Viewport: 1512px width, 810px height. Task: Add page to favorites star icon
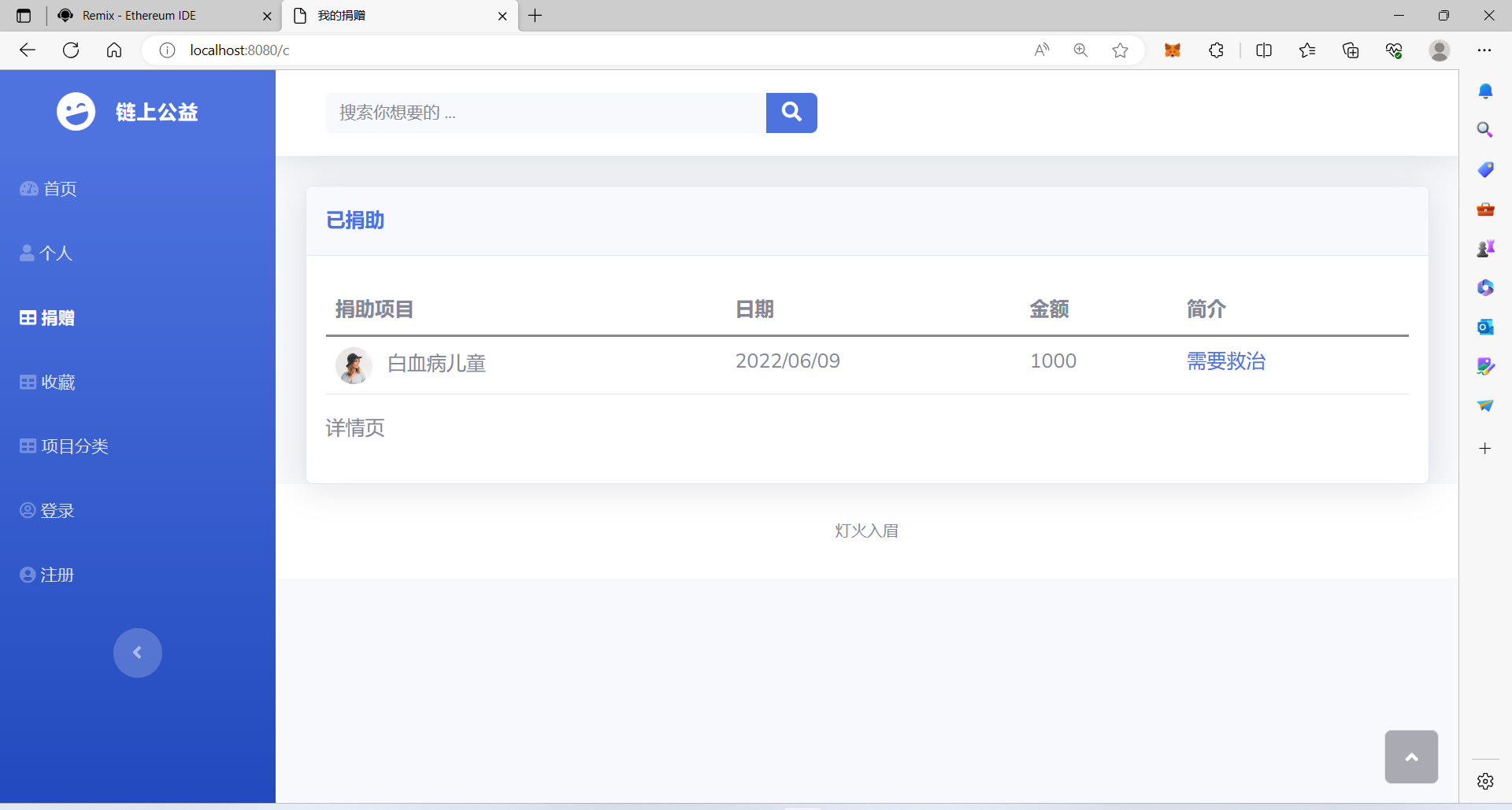pos(1120,50)
